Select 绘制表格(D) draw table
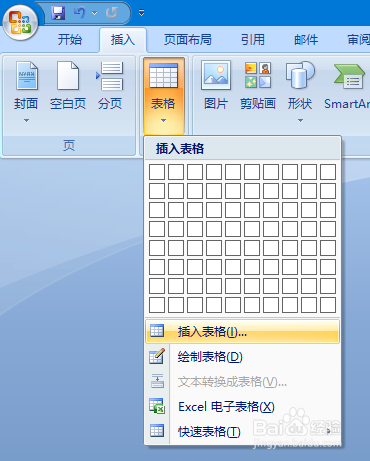370x461 pixels. (x=242, y=357)
